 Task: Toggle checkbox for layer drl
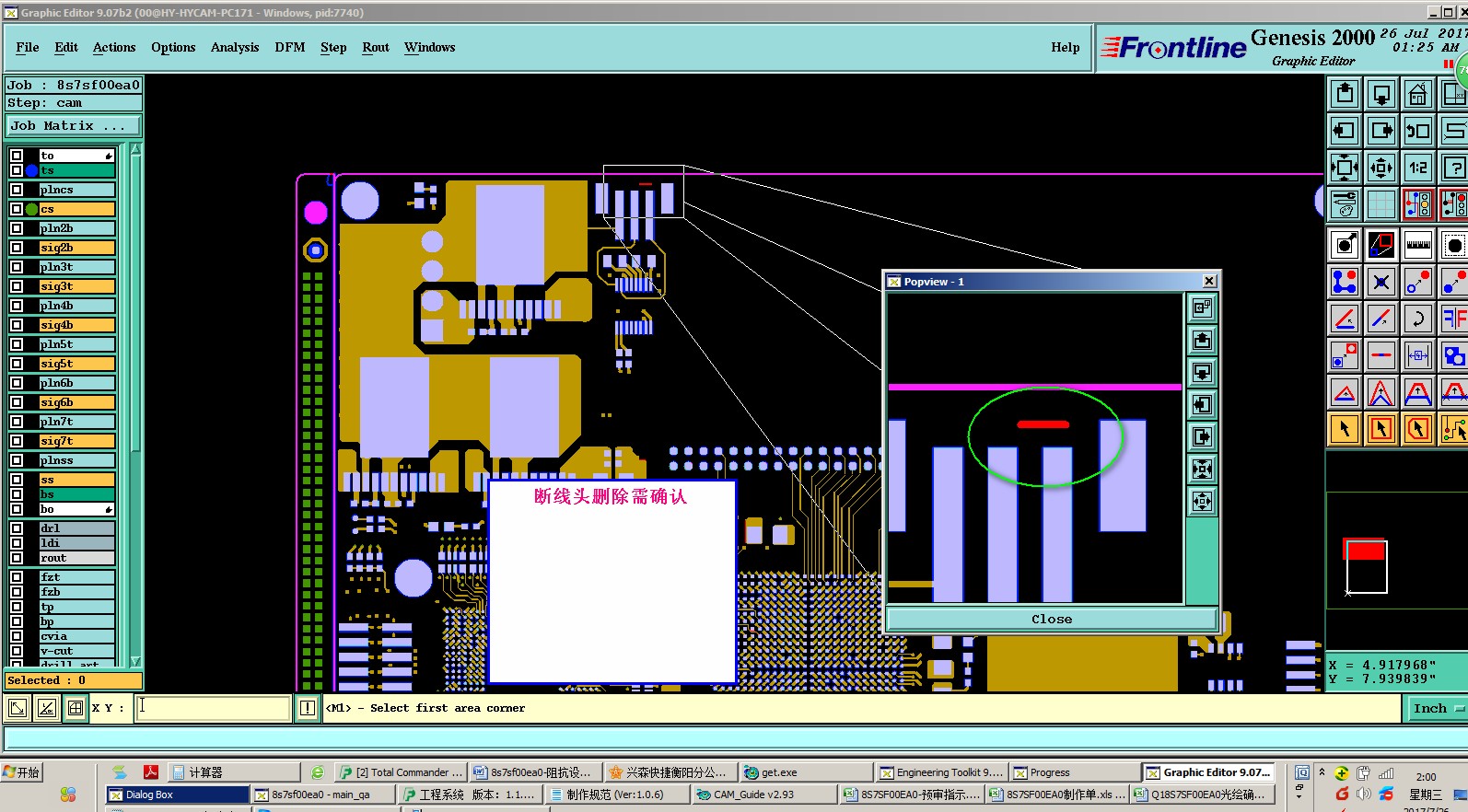(17, 528)
